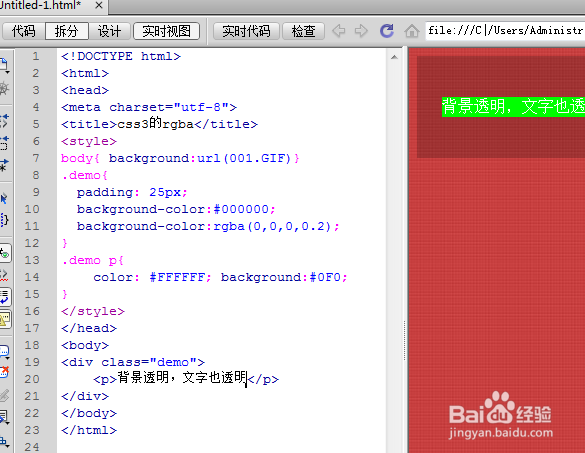
Task: Toggle 实时代码 button
Action: point(246,31)
